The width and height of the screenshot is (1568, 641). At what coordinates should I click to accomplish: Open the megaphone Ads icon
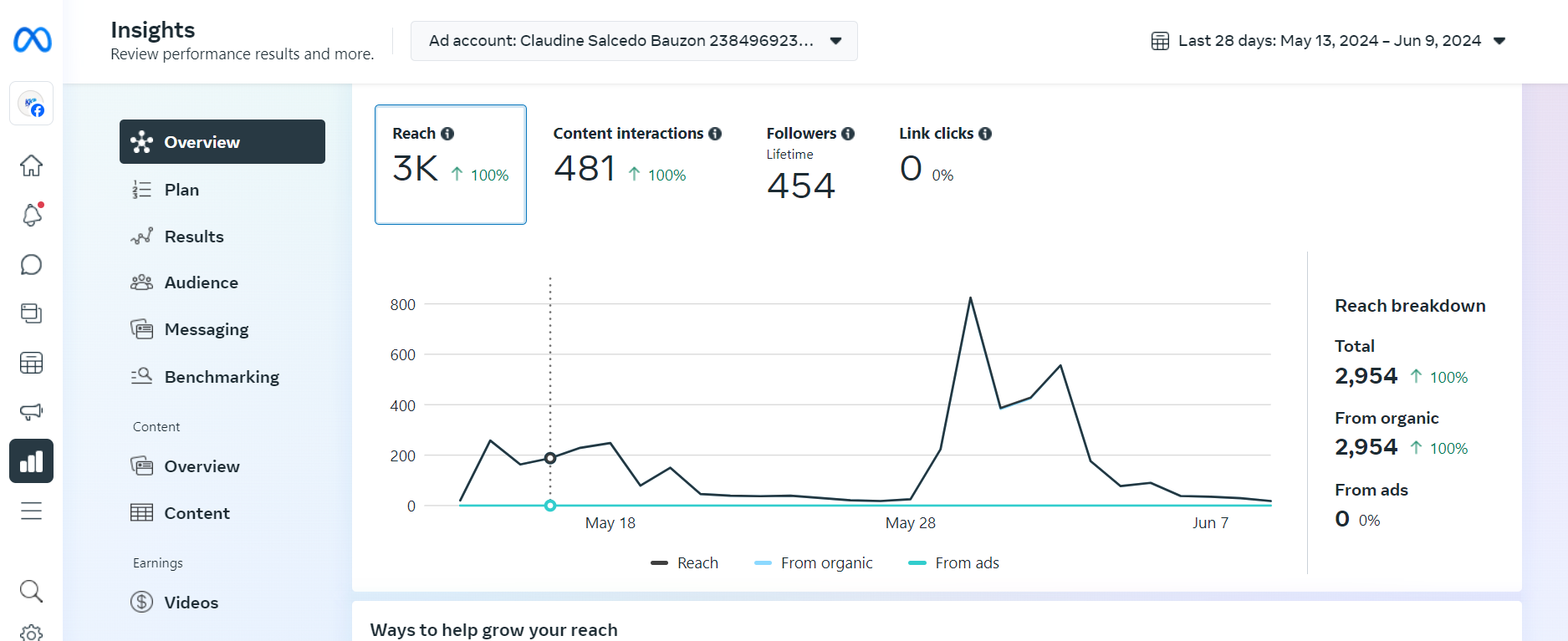pyautogui.click(x=32, y=412)
